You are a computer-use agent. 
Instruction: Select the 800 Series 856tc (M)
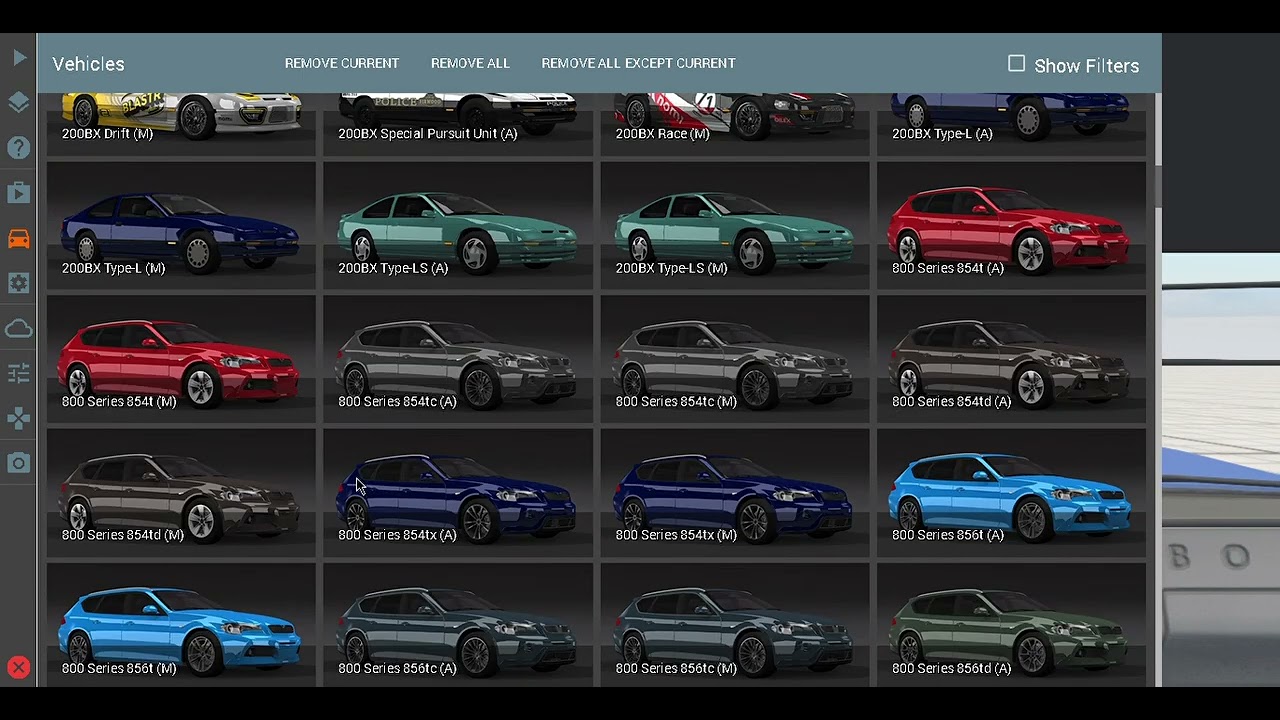pyautogui.click(x=735, y=625)
